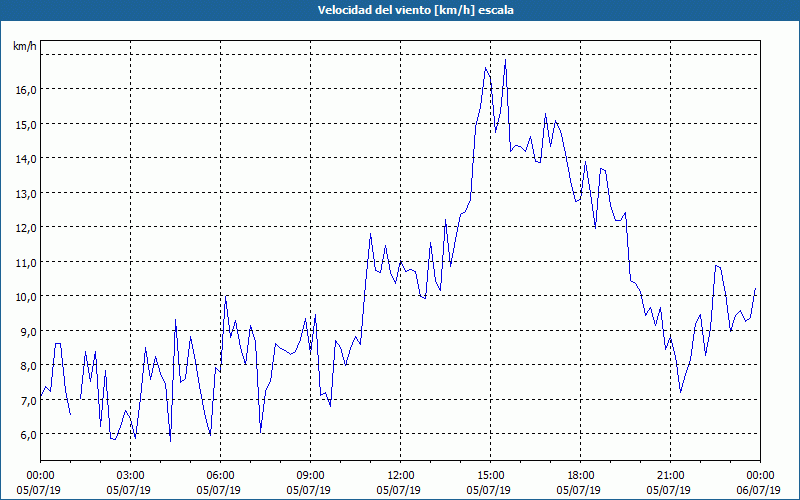Image resolution: width=800 pixels, height=500 pixels.
Task: Click the '05/07/19' date under 21:00
Action: pyautogui.click(x=668, y=490)
